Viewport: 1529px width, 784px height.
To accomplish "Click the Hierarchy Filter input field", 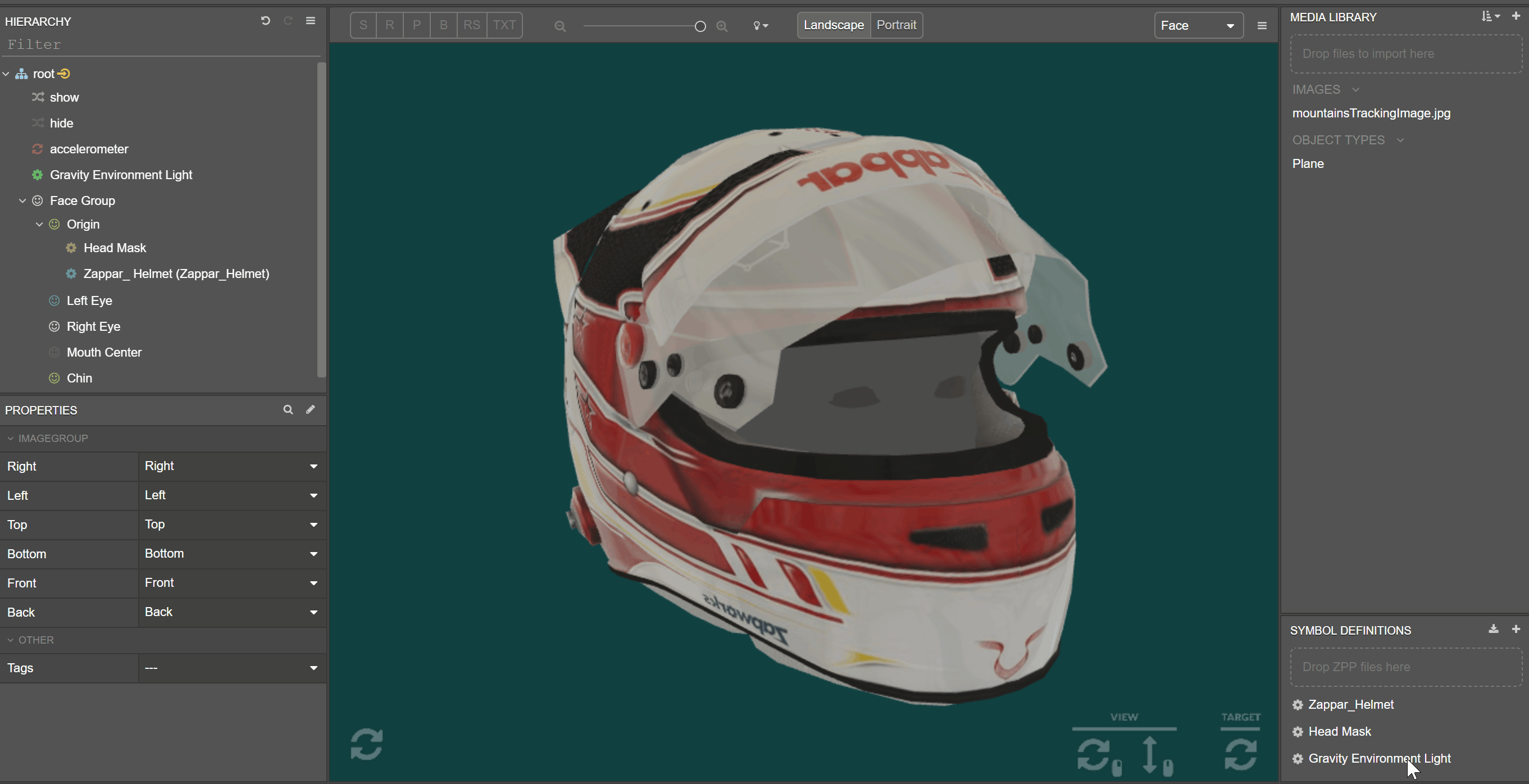I will click(x=161, y=44).
